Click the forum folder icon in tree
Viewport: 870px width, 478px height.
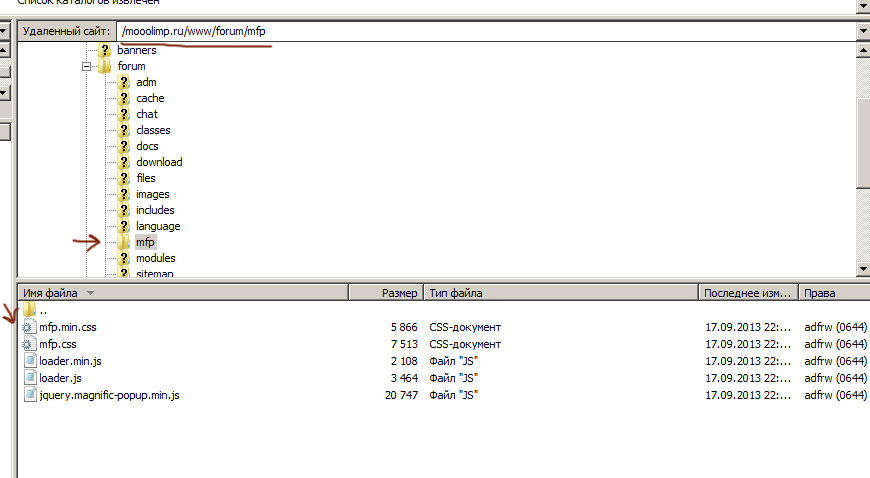click(x=105, y=66)
